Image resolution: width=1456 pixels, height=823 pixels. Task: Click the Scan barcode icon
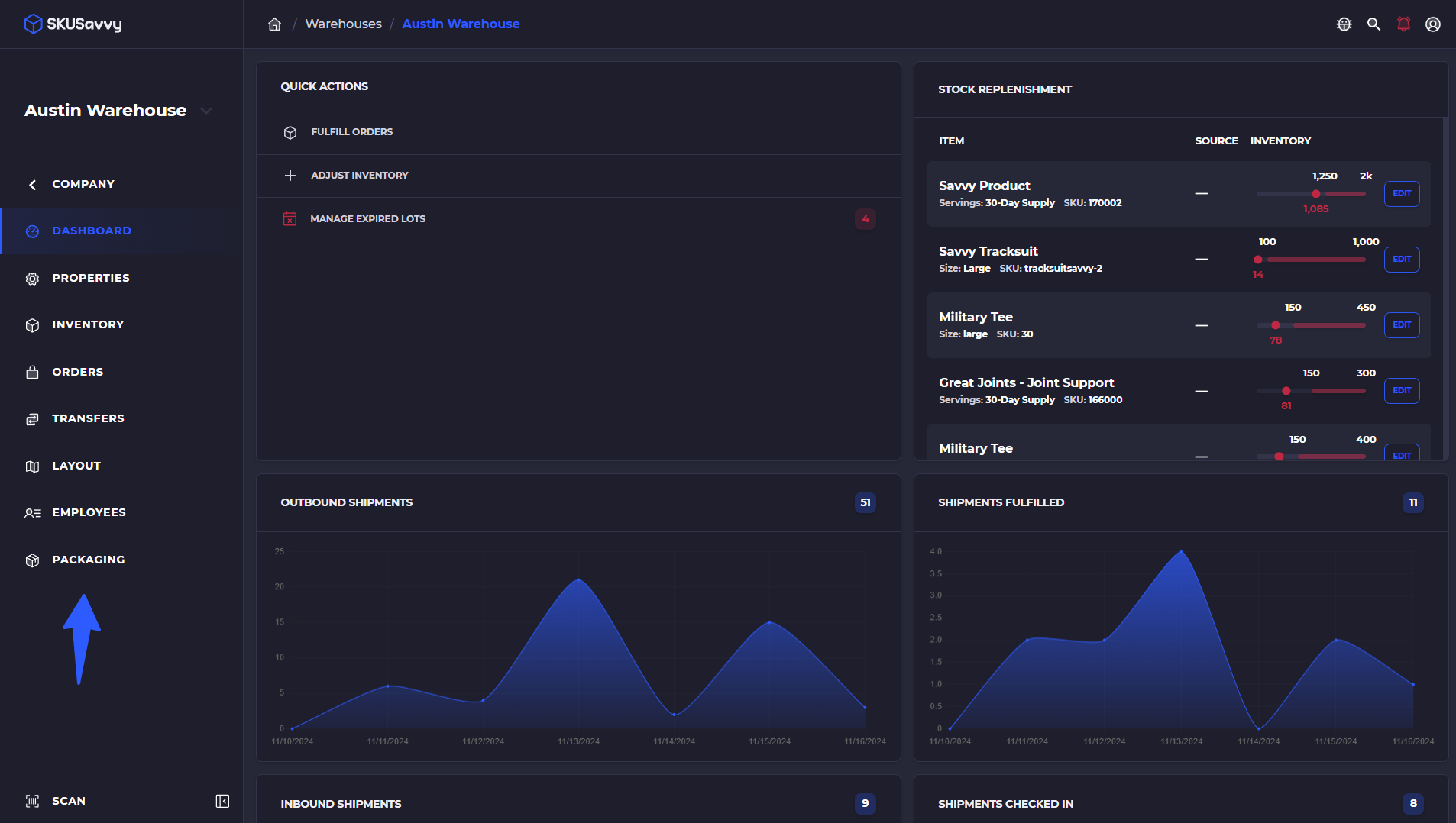32,801
